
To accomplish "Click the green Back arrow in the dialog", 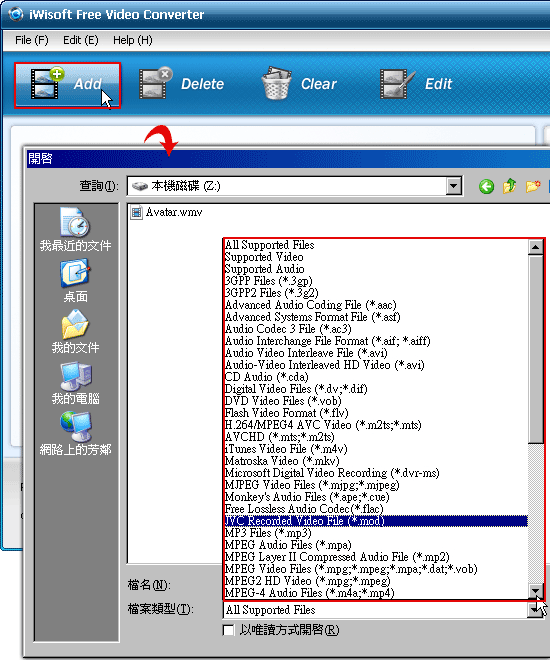I will pyautogui.click(x=486, y=186).
